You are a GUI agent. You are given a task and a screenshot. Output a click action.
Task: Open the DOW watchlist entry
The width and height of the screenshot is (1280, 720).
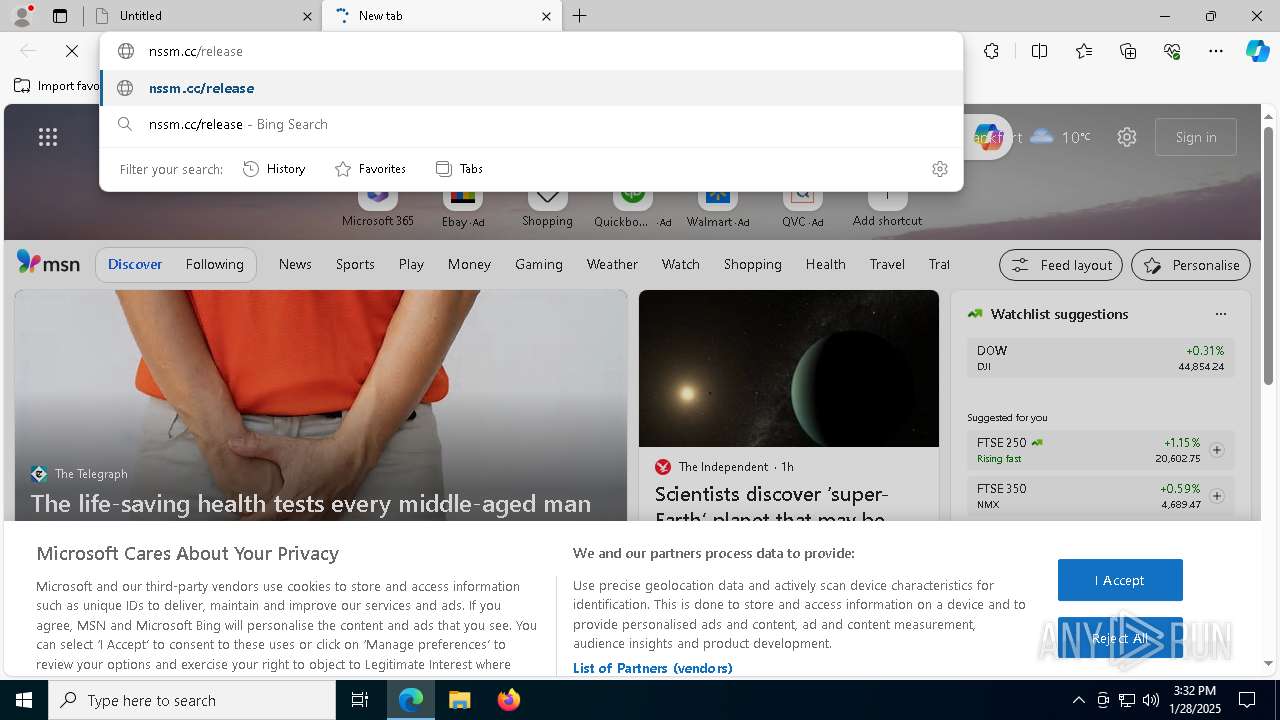click(1100, 358)
